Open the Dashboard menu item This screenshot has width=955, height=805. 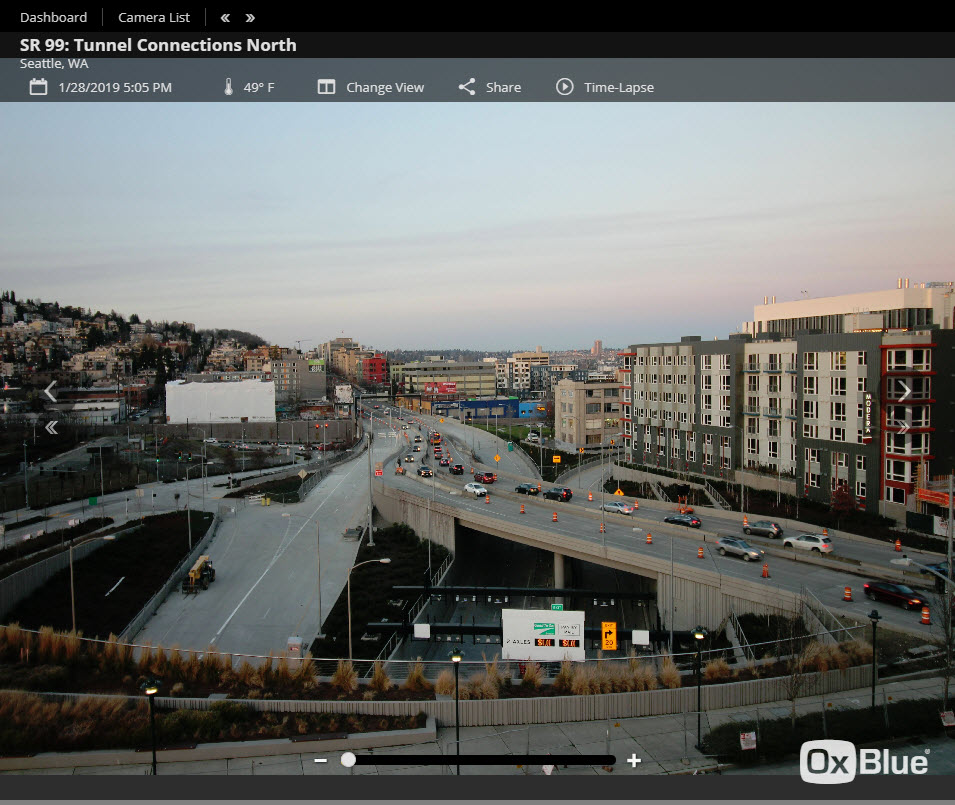tap(53, 17)
